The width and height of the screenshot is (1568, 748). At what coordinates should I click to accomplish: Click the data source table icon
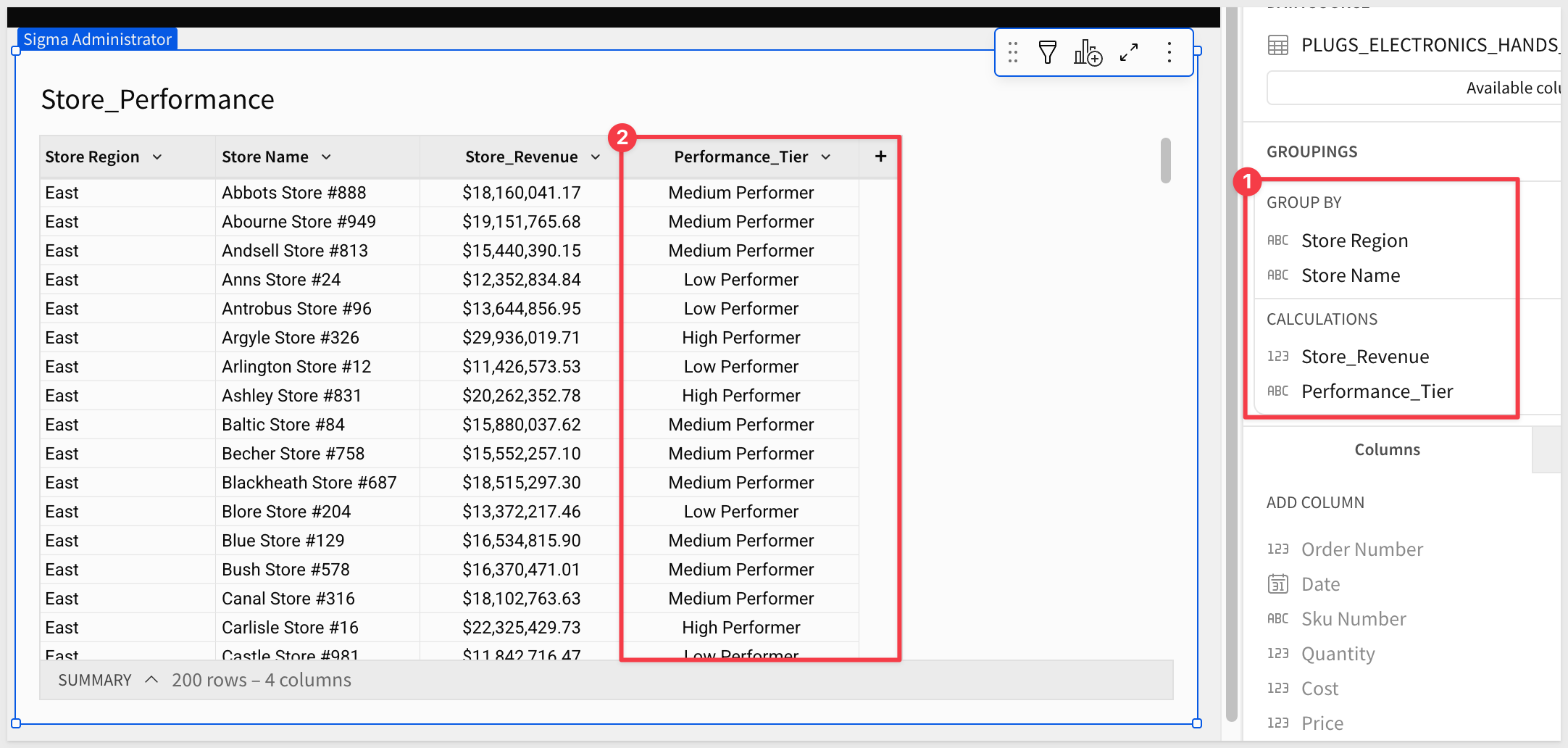click(x=1278, y=46)
